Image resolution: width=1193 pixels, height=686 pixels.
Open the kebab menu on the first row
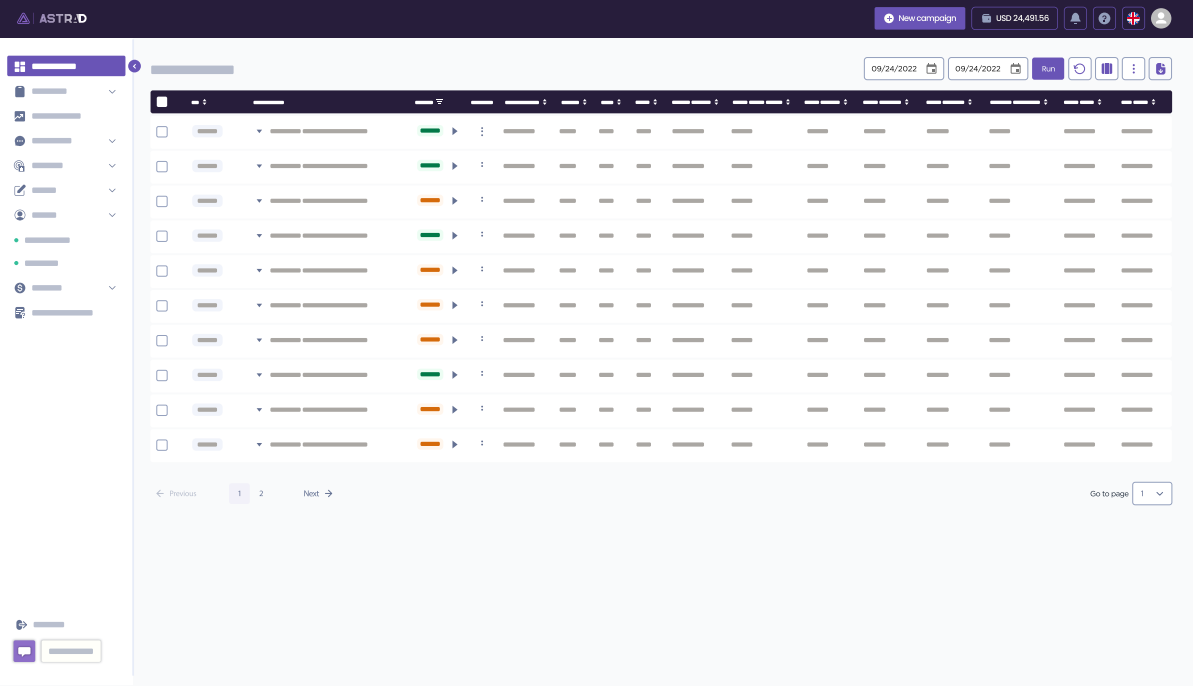482,131
